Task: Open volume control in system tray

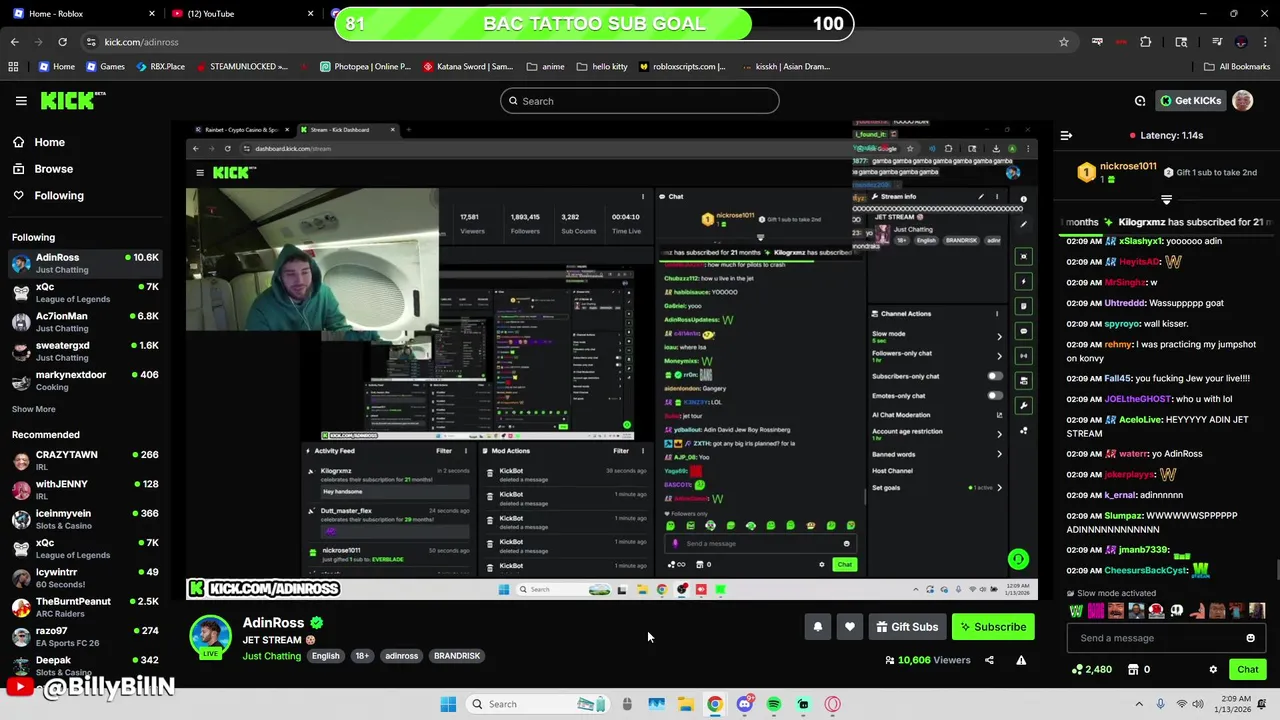Action: pyautogui.click(x=1198, y=704)
